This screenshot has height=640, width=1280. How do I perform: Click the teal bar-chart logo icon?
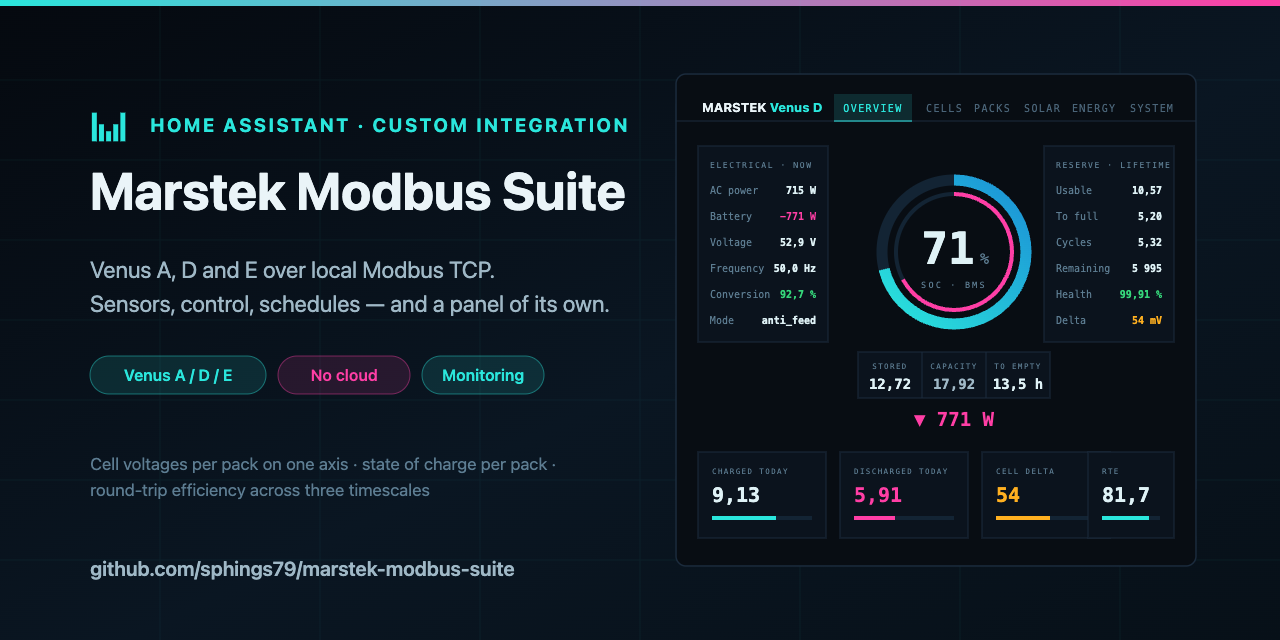(x=109, y=126)
